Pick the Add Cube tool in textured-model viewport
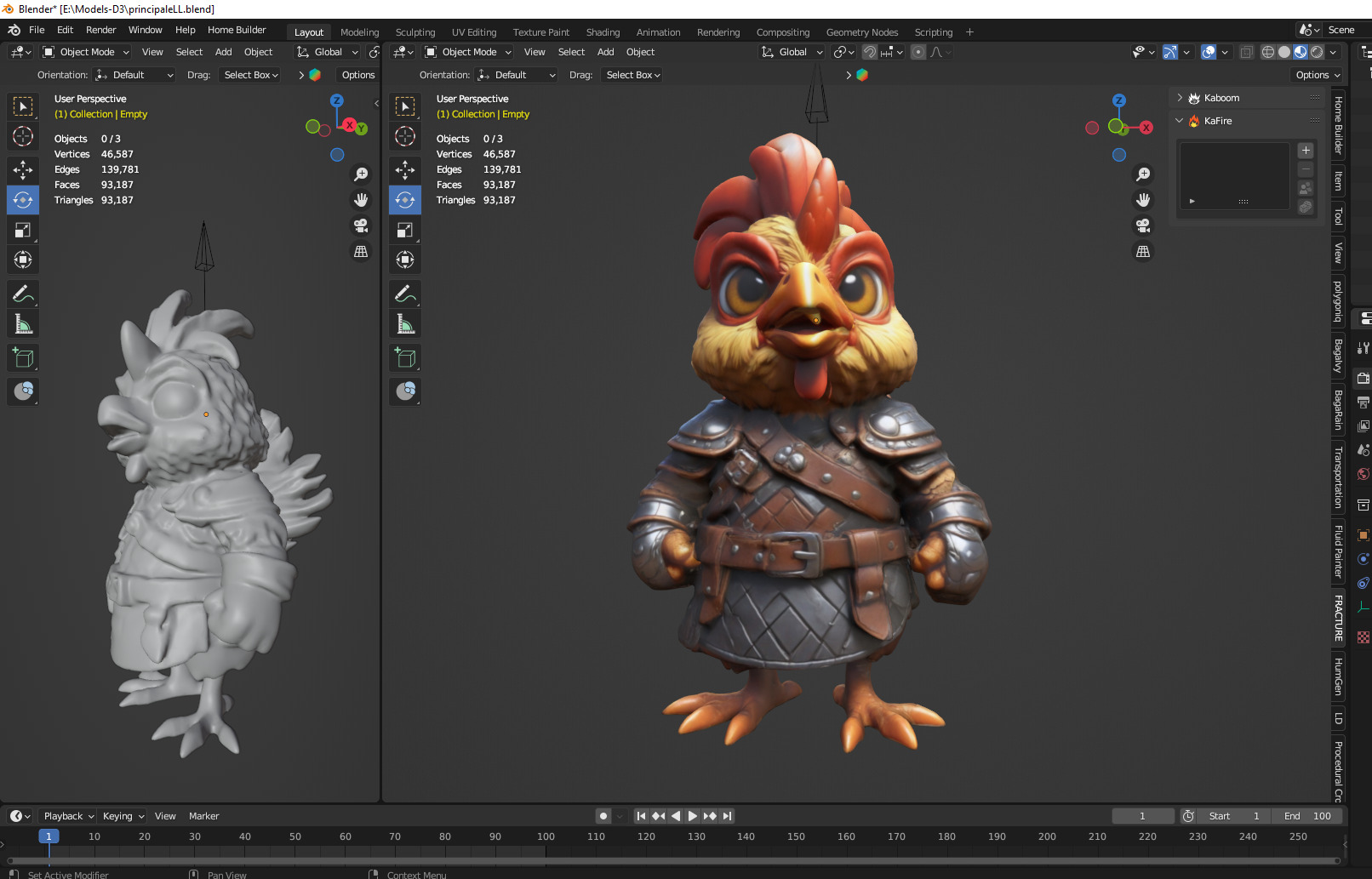Image resolution: width=1372 pixels, height=879 pixels. (x=405, y=358)
